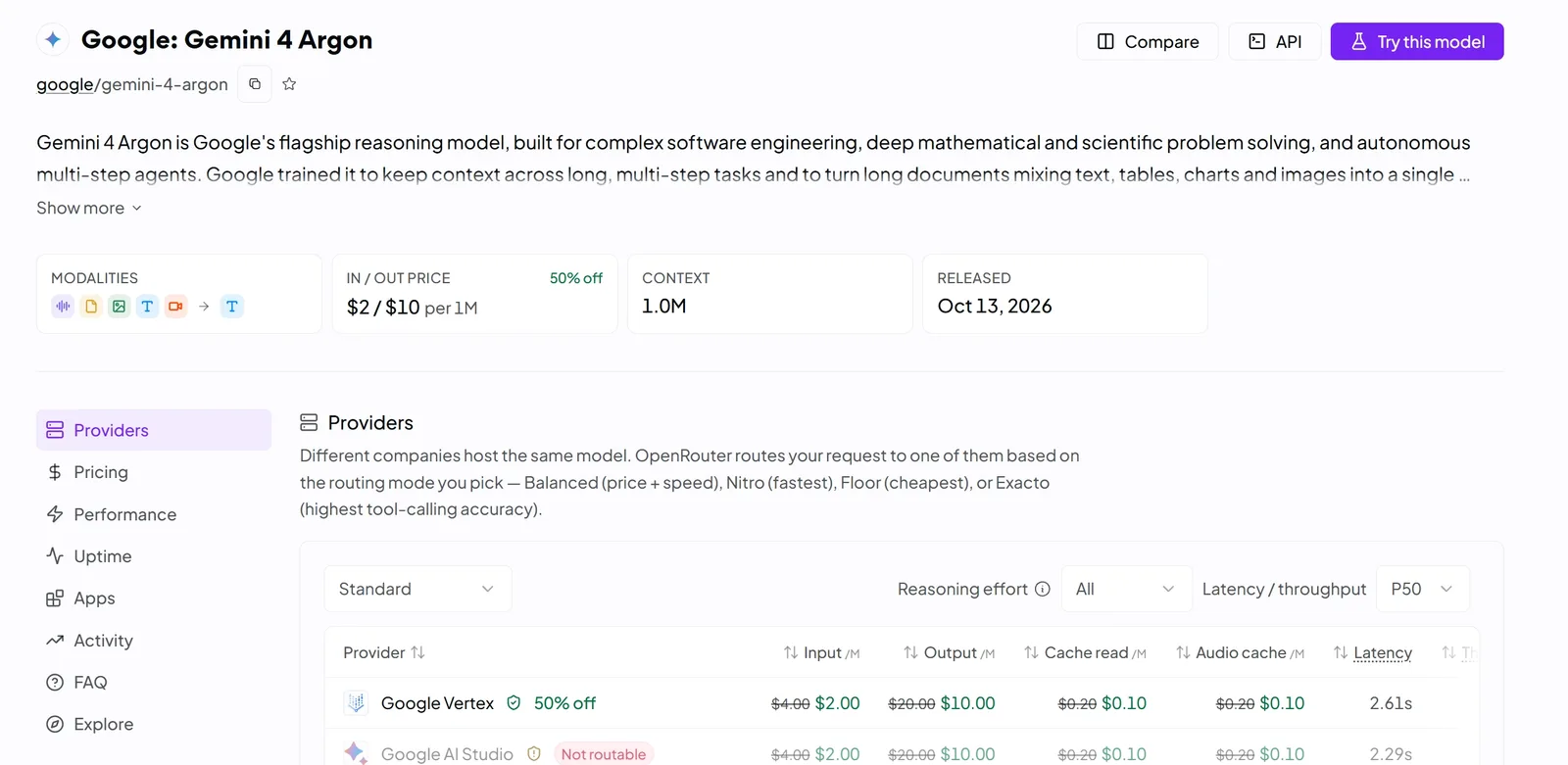Click the Oct 13, 2026 release date
The width and height of the screenshot is (1568, 765).
(x=995, y=306)
